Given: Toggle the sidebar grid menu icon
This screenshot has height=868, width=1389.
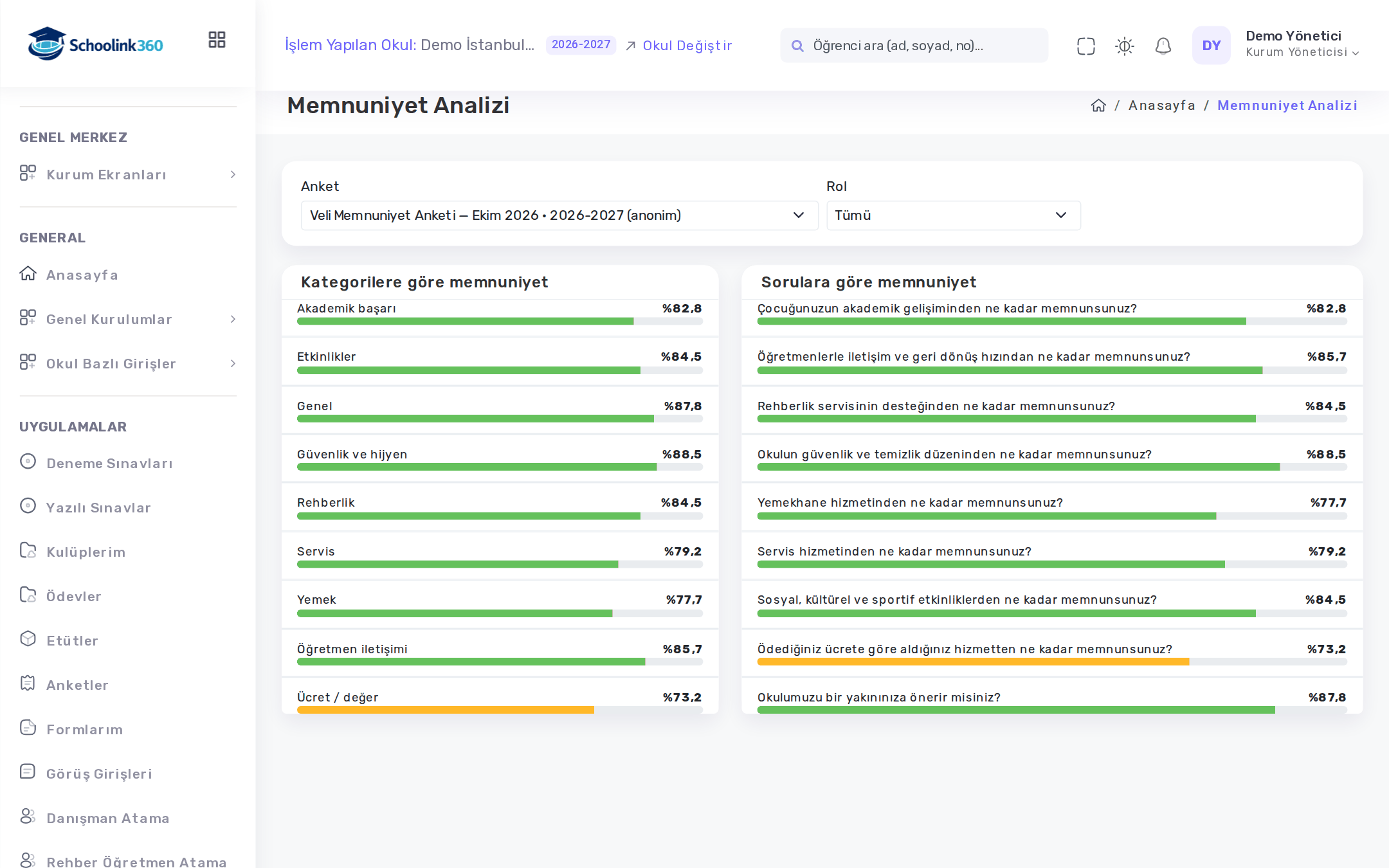Looking at the screenshot, I should (x=217, y=40).
